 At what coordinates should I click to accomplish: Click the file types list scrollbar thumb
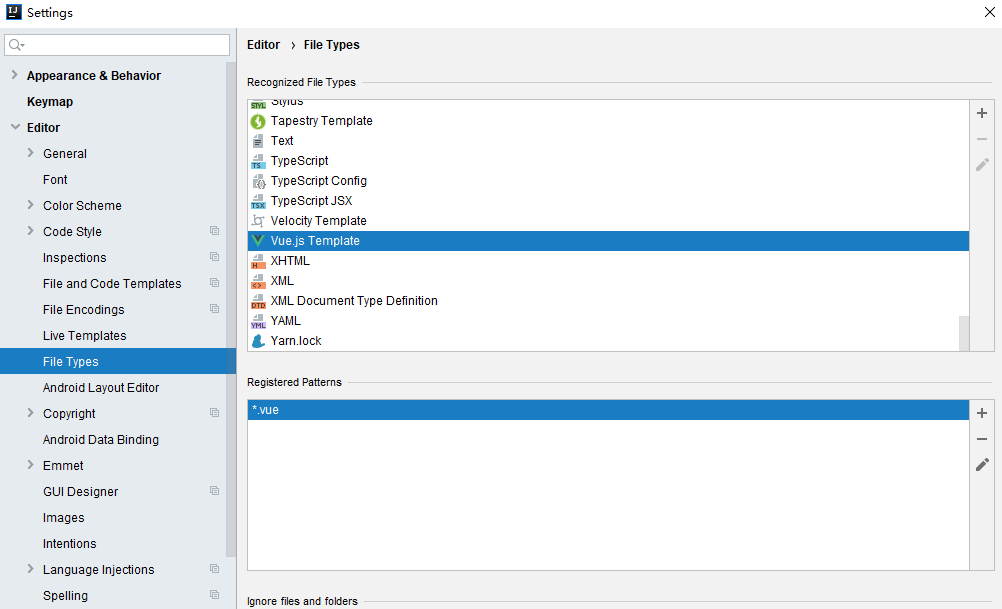(x=964, y=333)
